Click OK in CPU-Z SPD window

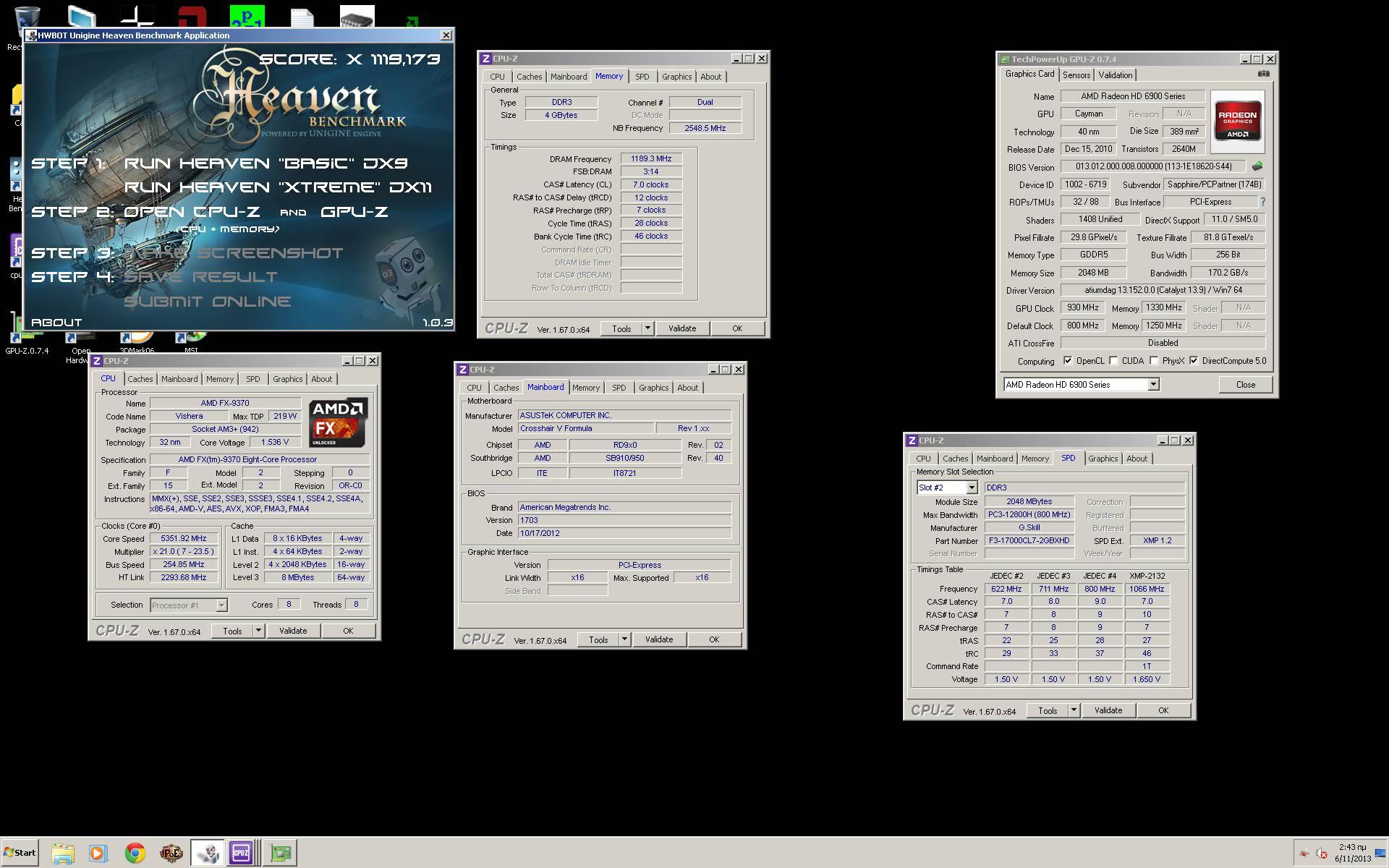(1163, 710)
